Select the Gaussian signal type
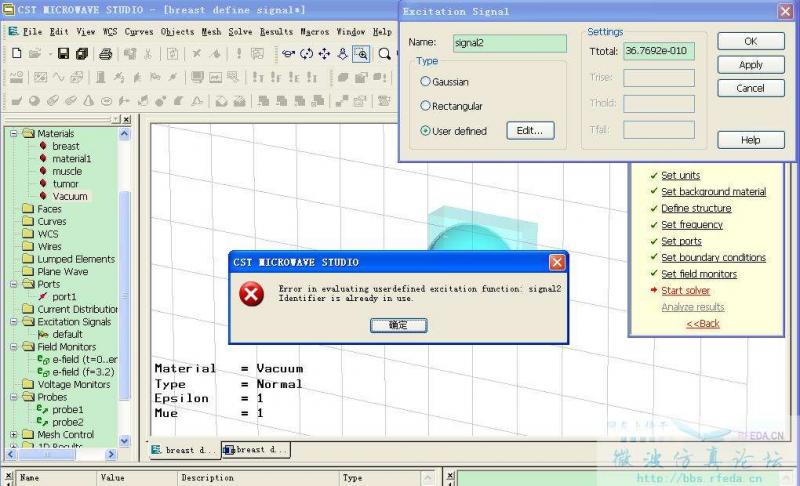 (425, 81)
